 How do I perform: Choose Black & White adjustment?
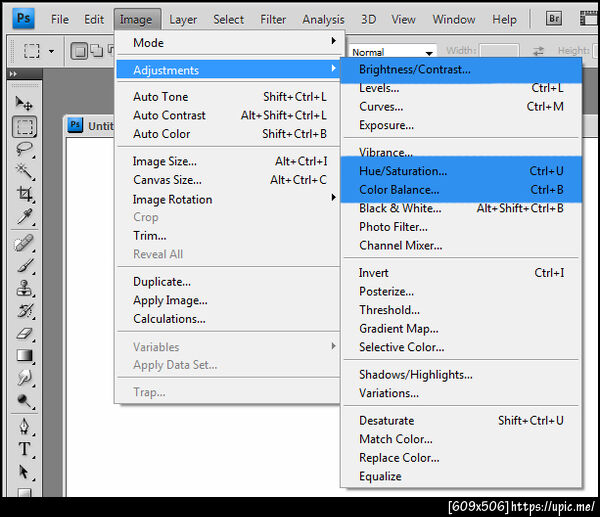click(461, 208)
